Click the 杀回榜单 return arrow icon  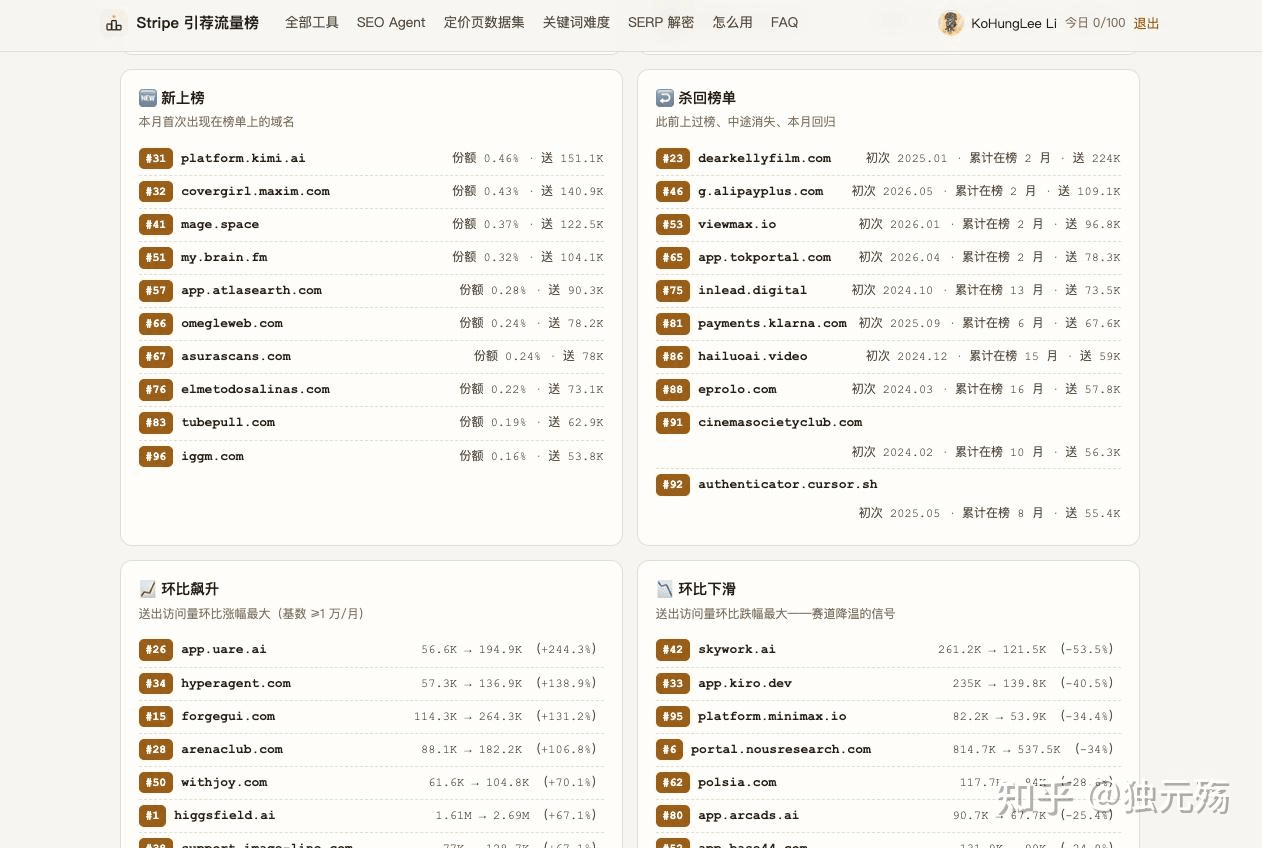pos(665,98)
